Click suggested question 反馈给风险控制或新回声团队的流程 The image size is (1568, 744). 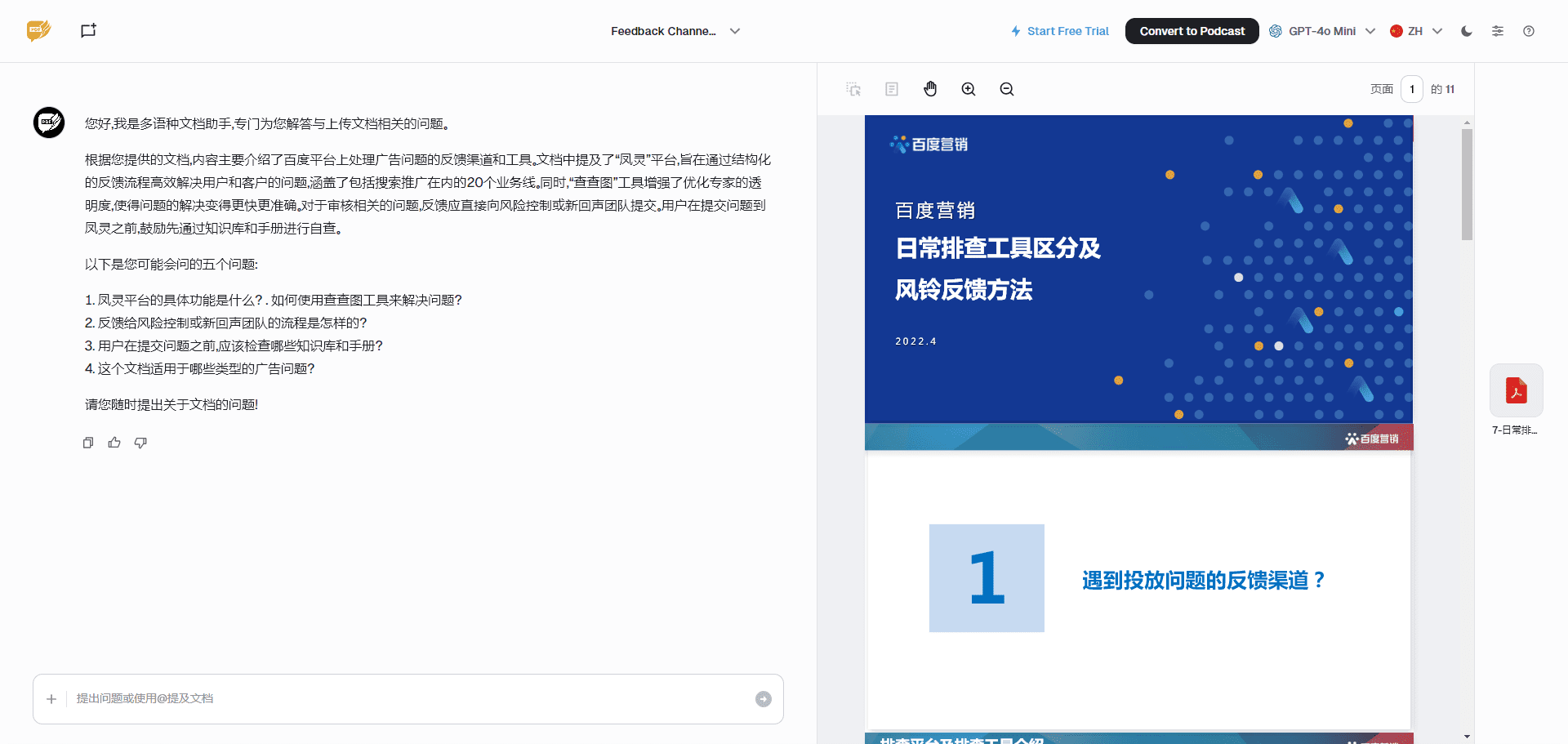pyautogui.click(x=226, y=323)
